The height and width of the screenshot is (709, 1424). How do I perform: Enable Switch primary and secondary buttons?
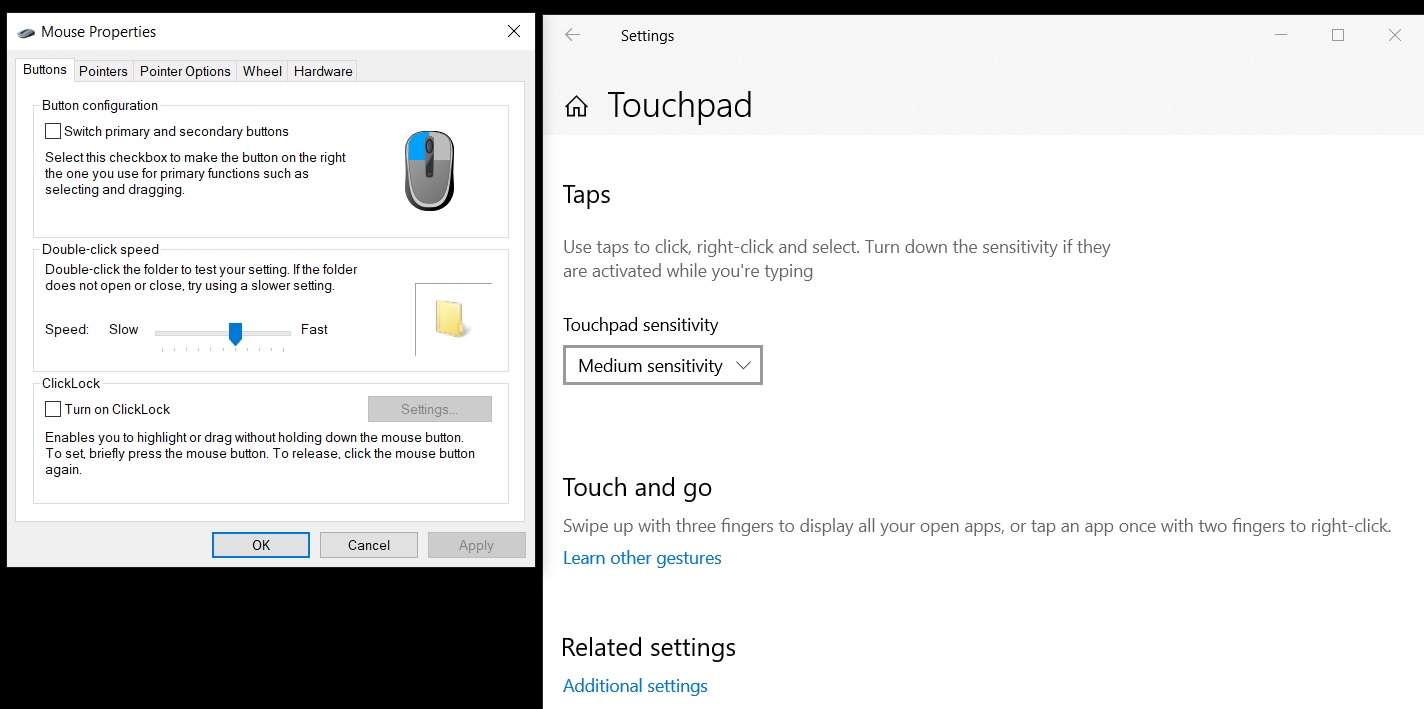coord(53,131)
